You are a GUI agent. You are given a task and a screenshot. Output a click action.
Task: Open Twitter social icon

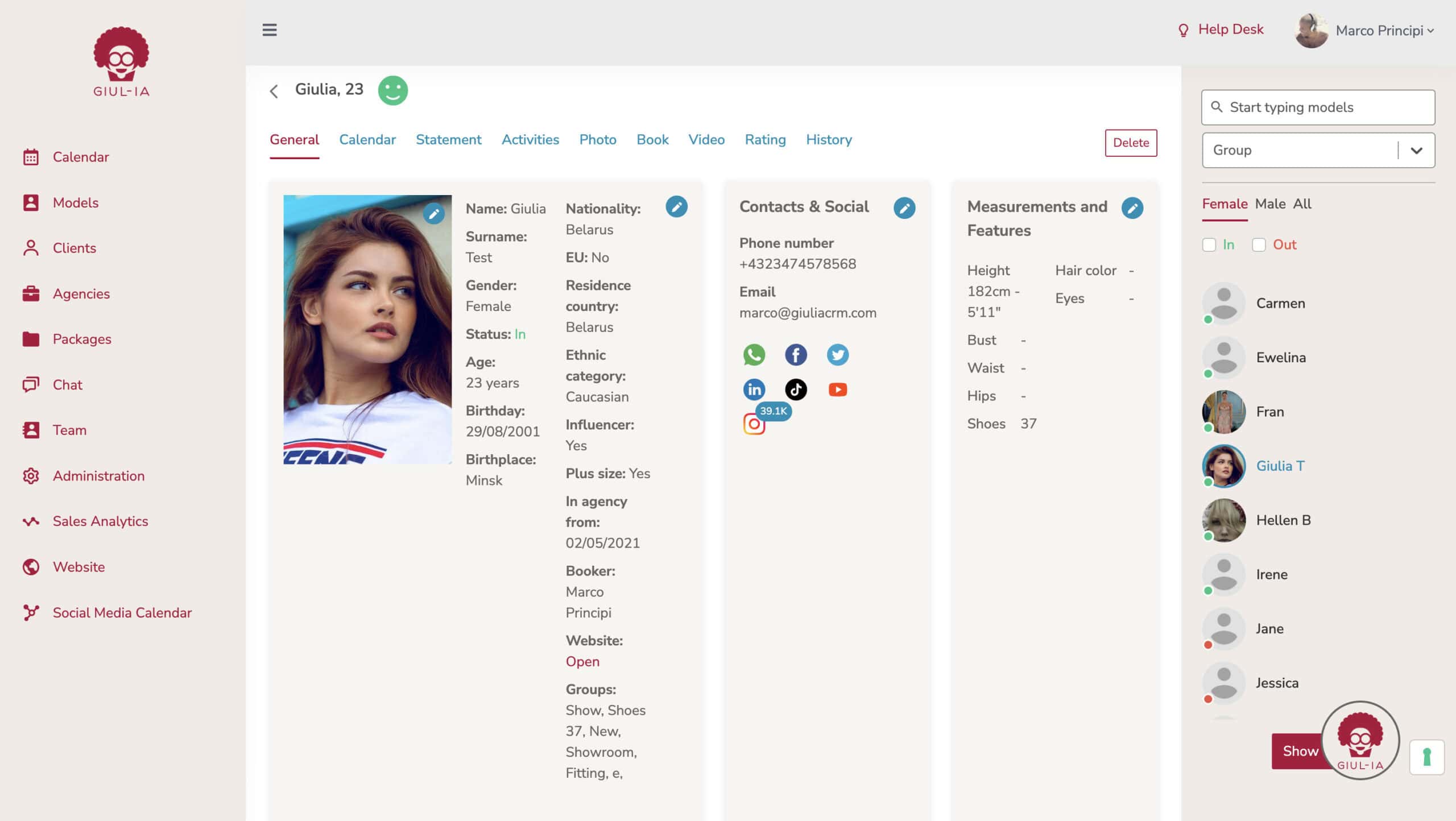pyautogui.click(x=837, y=355)
